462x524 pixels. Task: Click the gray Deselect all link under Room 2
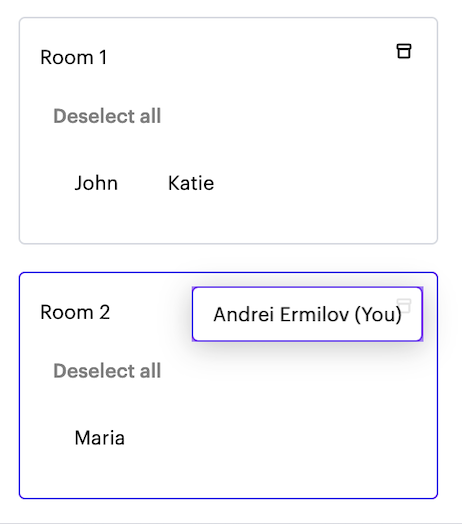[x=107, y=371]
